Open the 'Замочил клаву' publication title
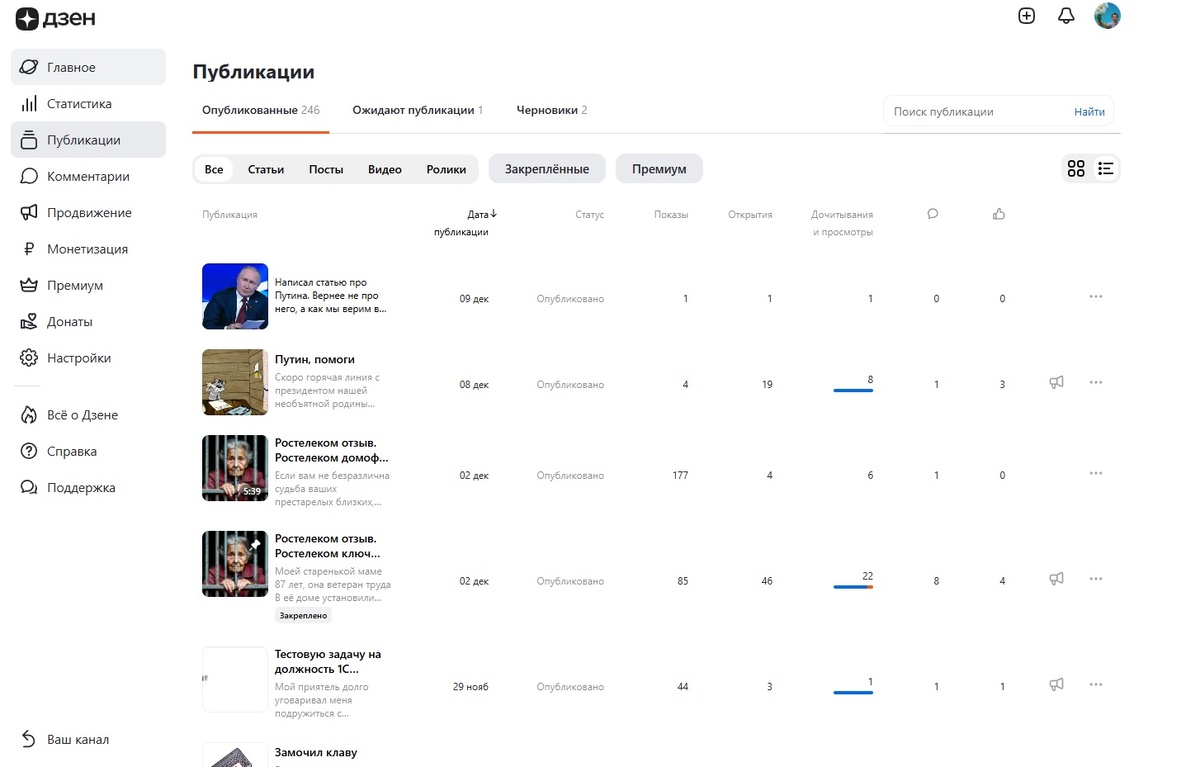Screen dimensions: 1200x767 pos(316,752)
